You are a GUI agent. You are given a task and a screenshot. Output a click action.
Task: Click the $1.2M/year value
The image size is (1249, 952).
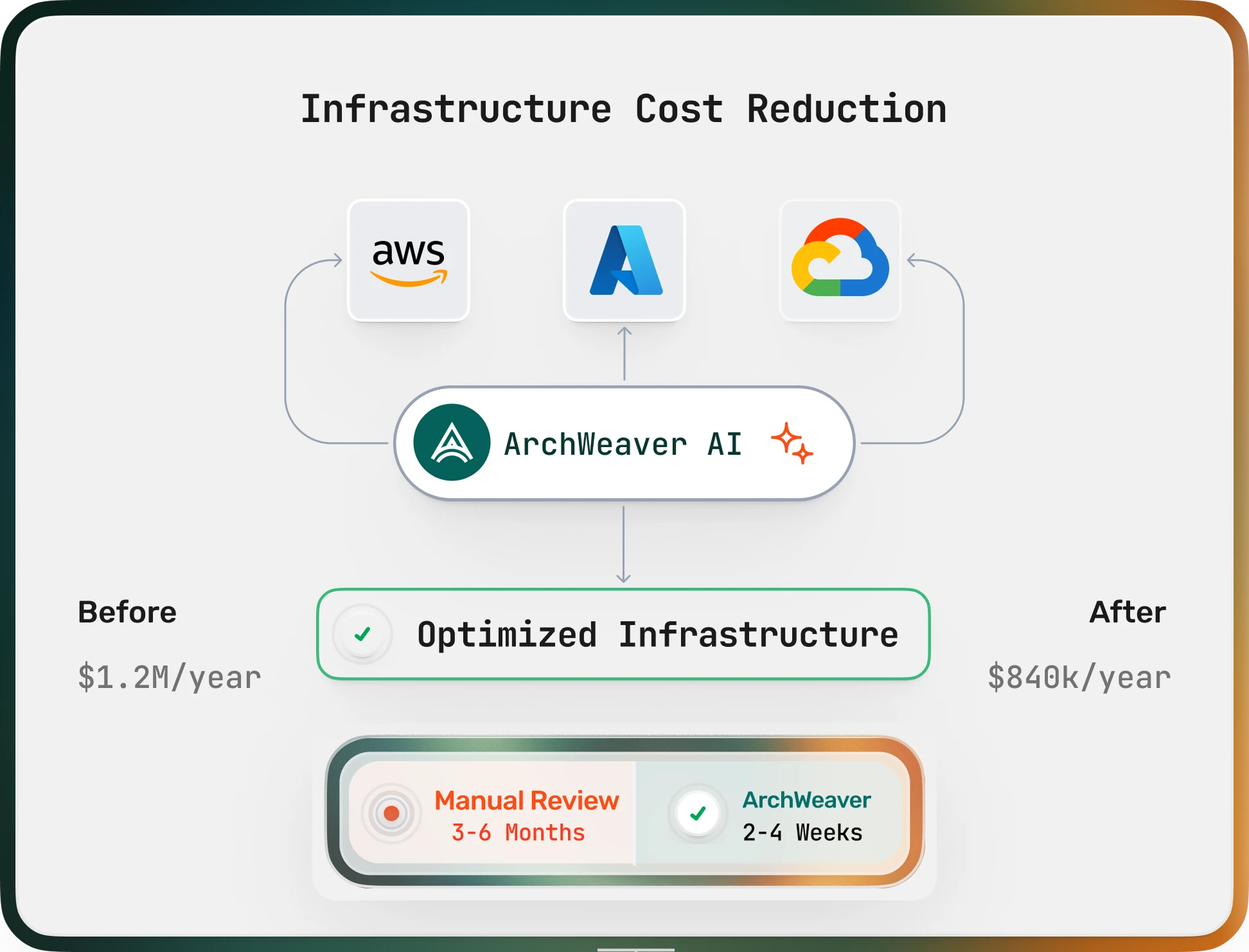170,678
